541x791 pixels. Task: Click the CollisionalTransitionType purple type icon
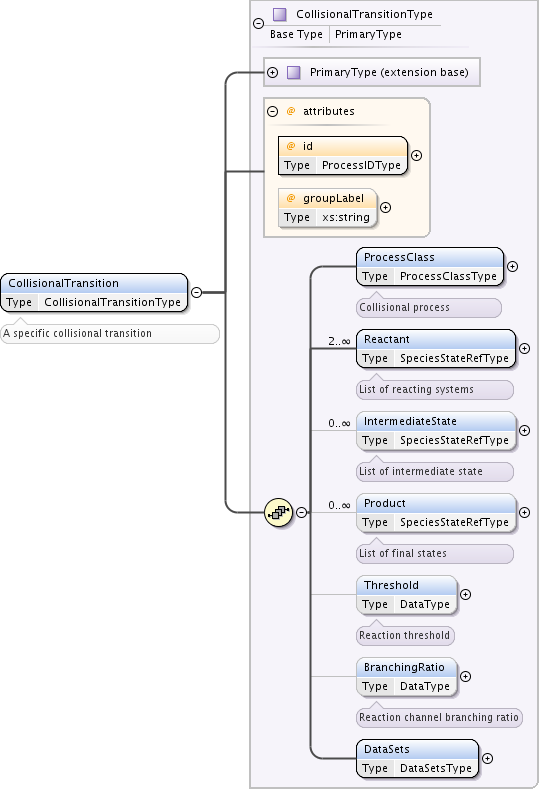click(280, 14)
